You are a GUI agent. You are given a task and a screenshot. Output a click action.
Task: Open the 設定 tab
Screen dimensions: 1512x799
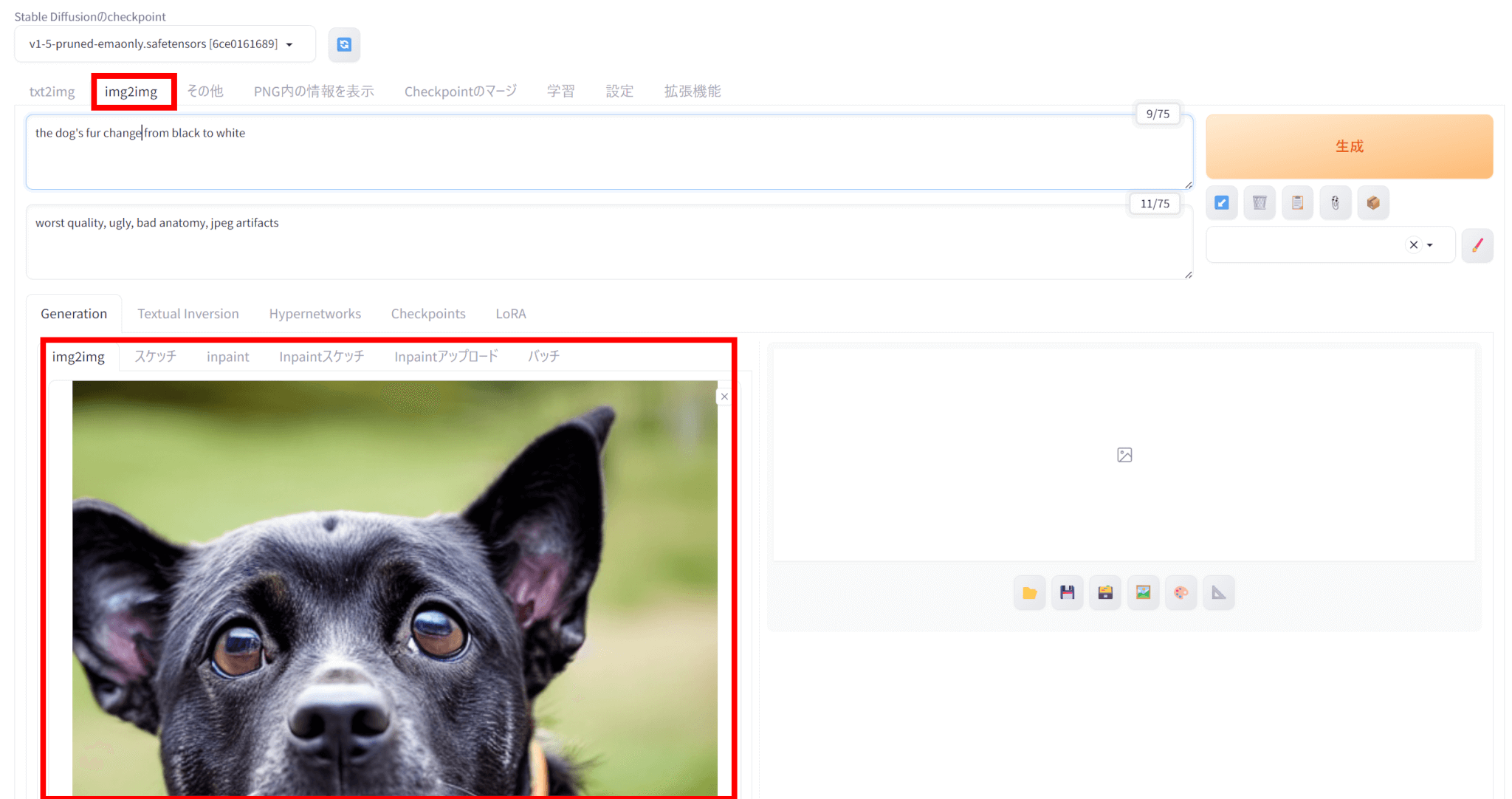[x=619, y=92]
